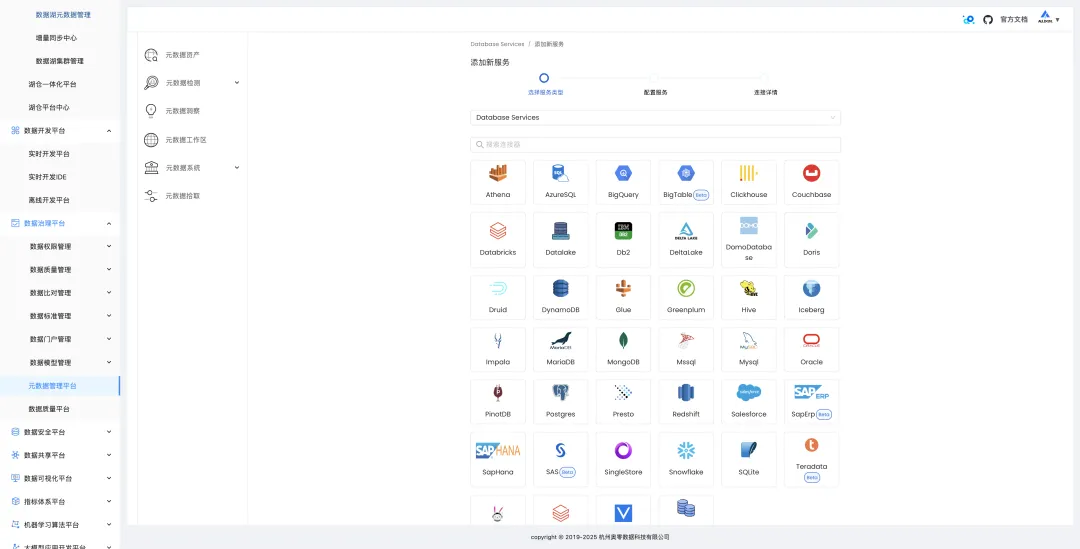Choose the AzureSQL database service
The width and height of the screenshot is (1080, 549).
(x=561, y=183)
